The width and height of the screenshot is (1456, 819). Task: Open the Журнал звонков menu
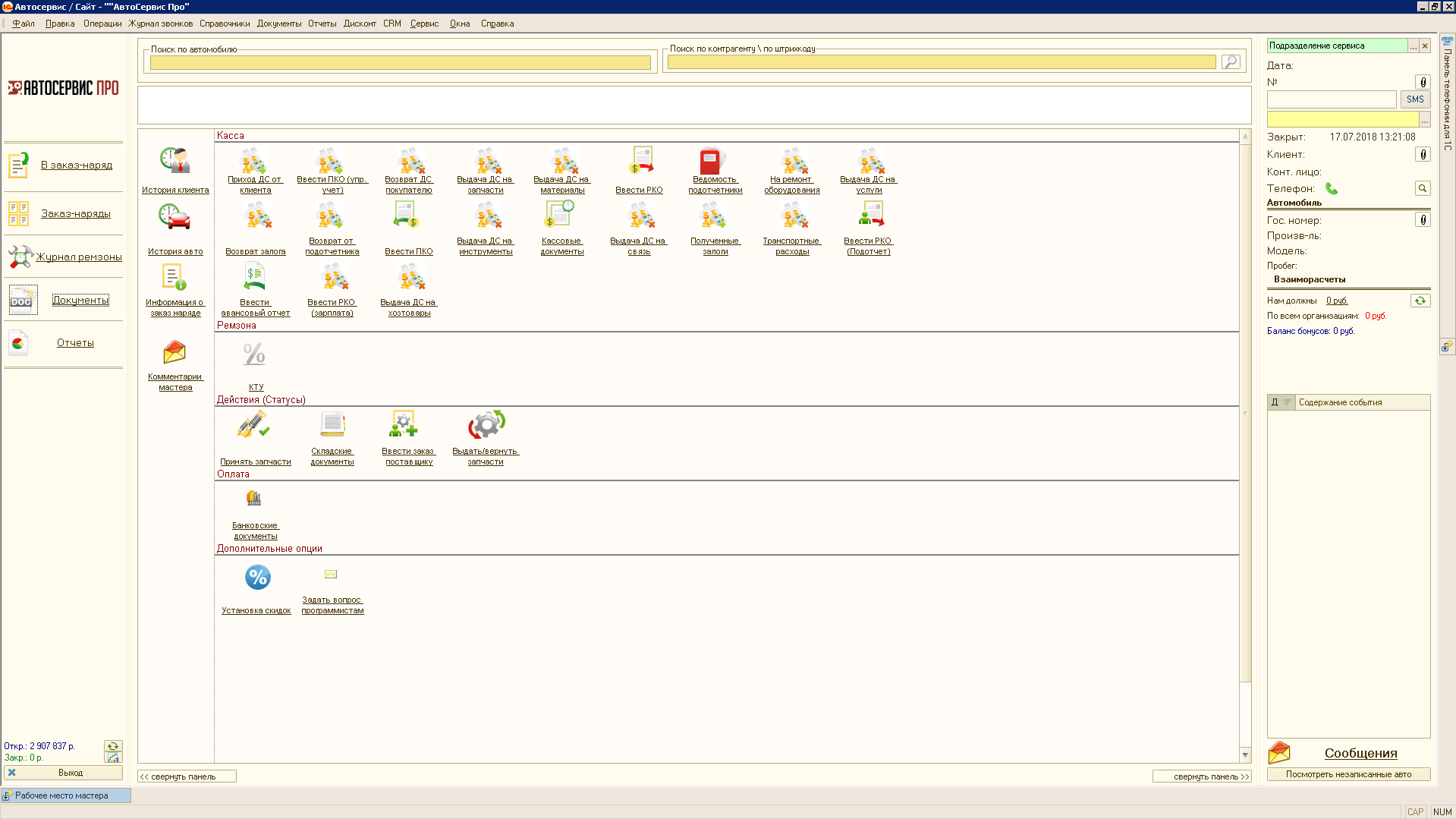[x=161, y=24]
